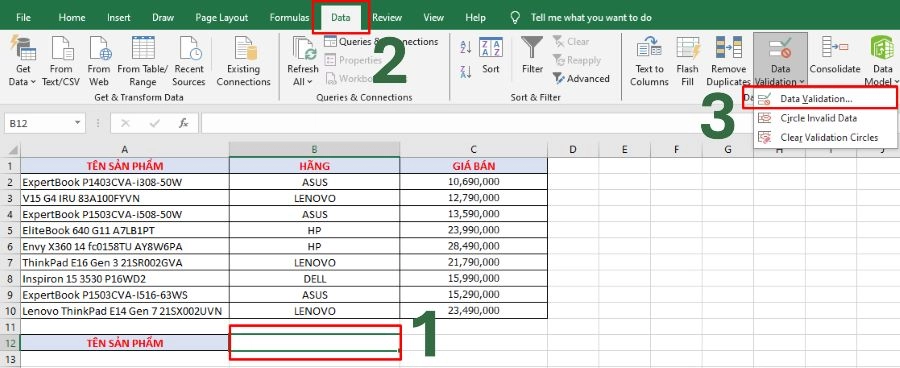Screen dimensions: 900x368
Task: Open Existing Connections
Action: [243, 61]
